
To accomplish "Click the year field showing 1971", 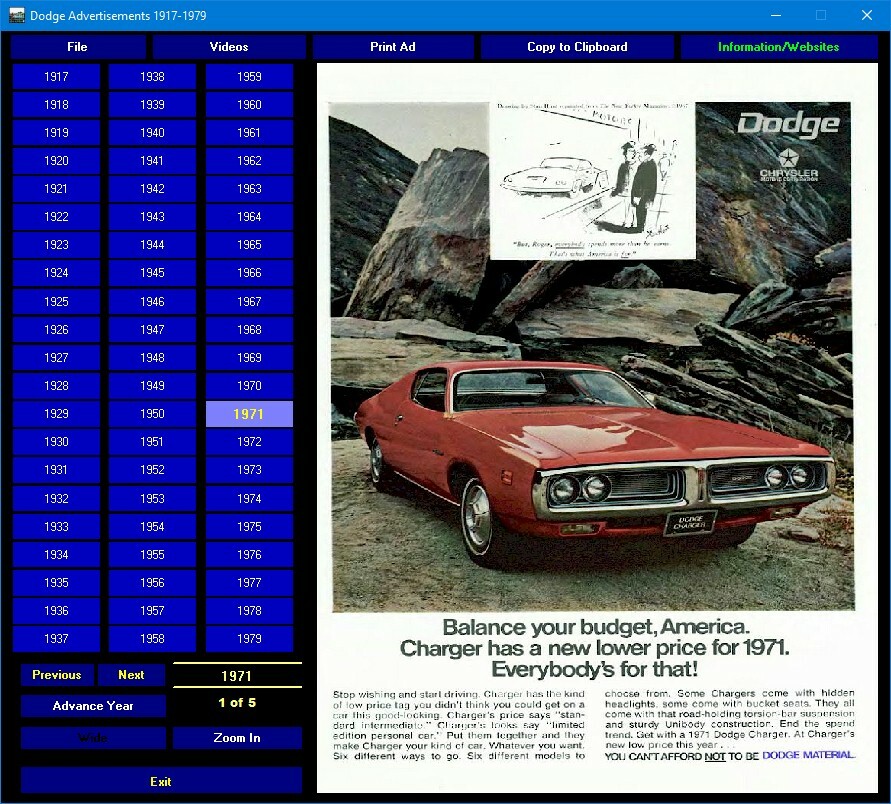I will tap(237, 675).
